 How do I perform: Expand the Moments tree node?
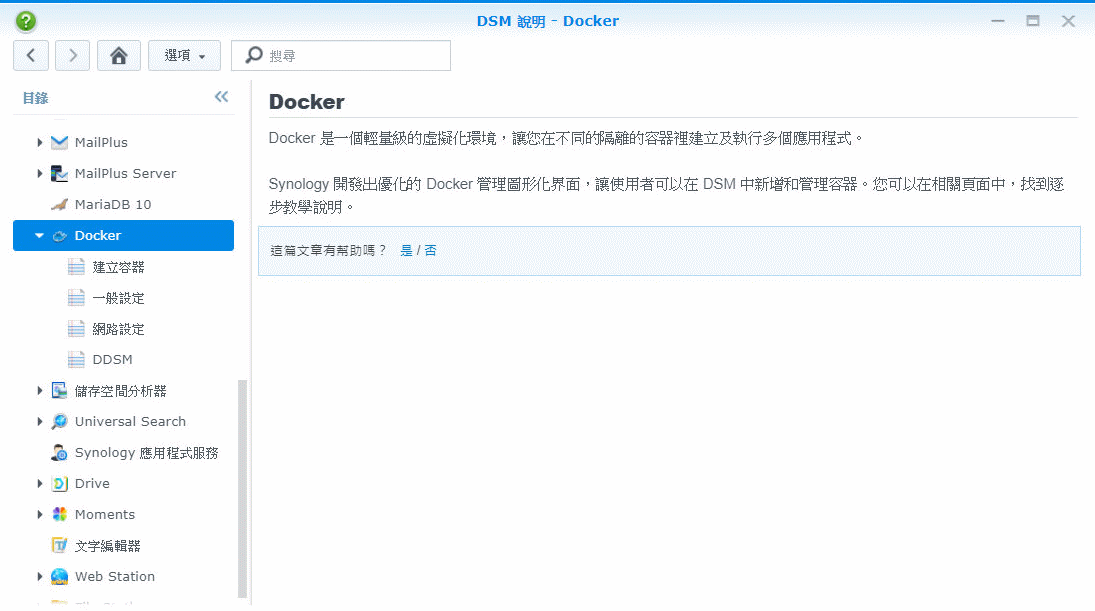point(40,515)
